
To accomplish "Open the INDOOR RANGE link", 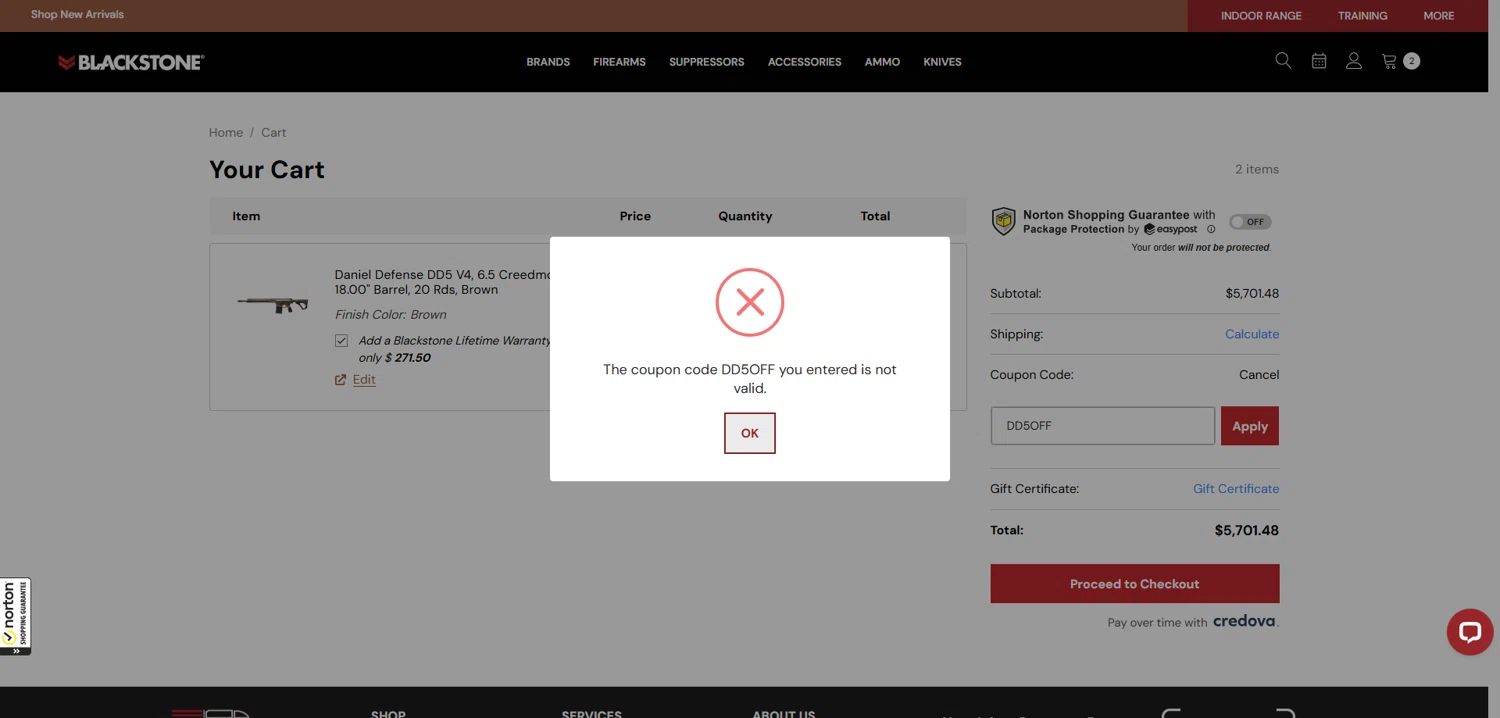I will tap(1261, 16).
